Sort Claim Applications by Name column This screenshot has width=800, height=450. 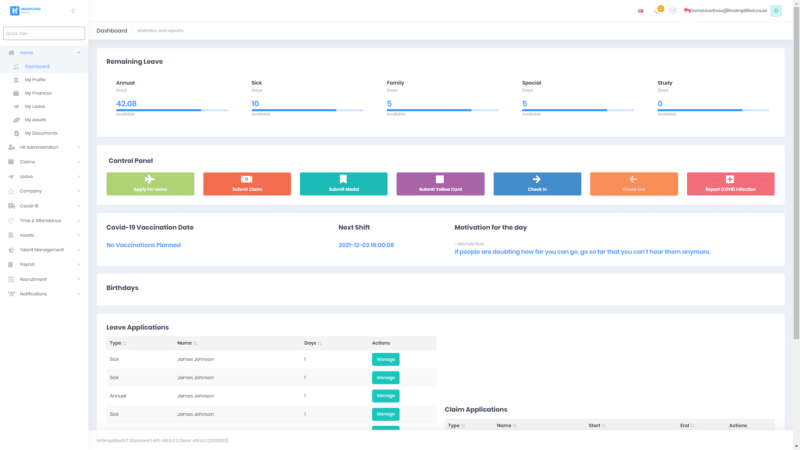click(x=514, y=426)
